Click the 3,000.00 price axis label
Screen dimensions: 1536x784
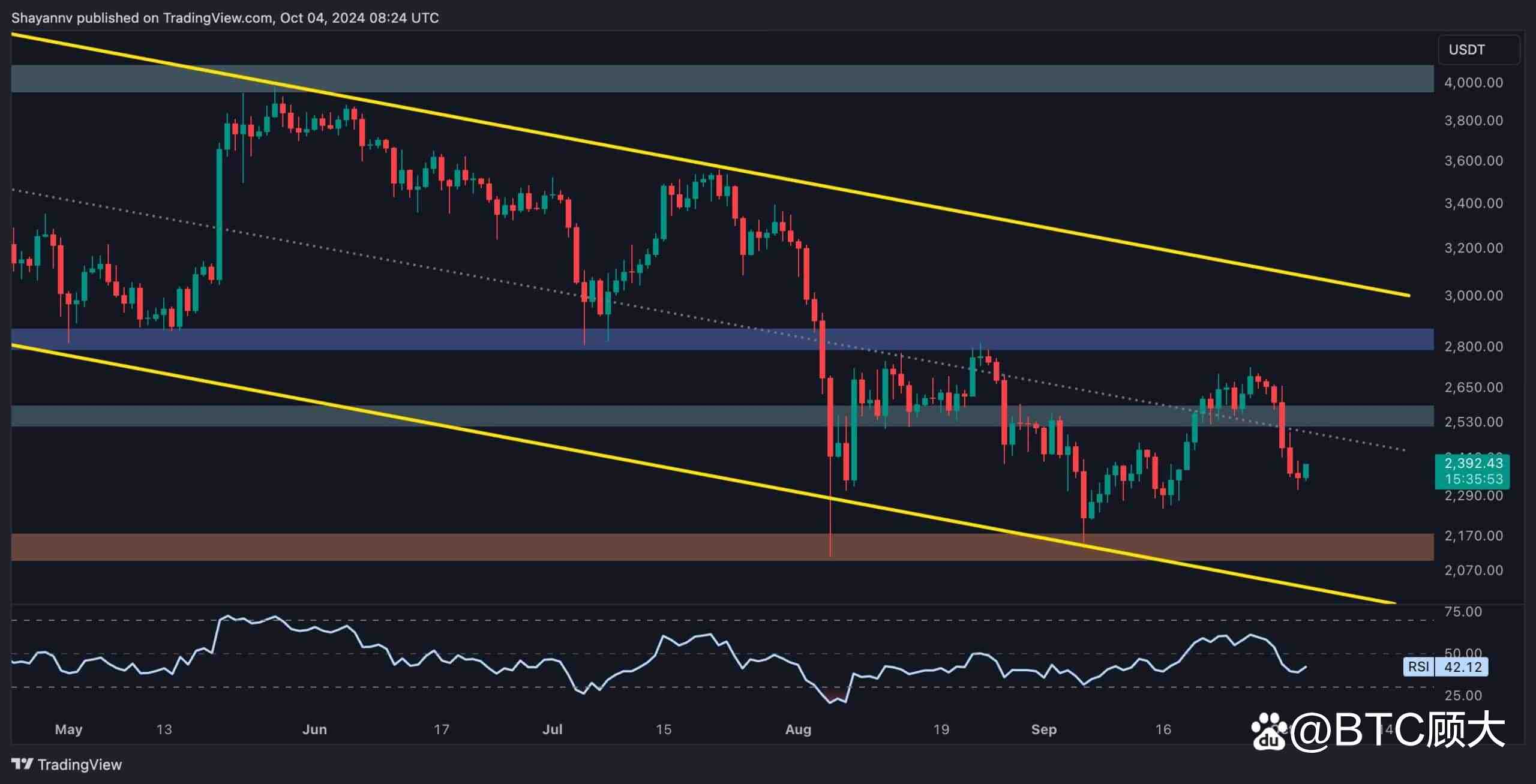click(1474, 296)
